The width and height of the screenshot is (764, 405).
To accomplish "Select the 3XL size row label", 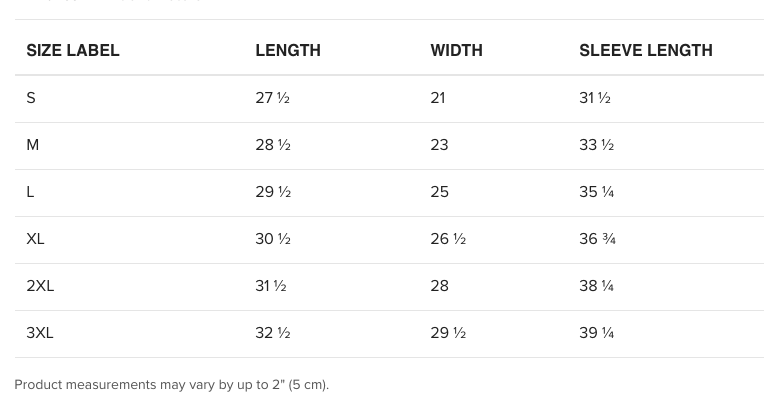I will click(40, 333).
